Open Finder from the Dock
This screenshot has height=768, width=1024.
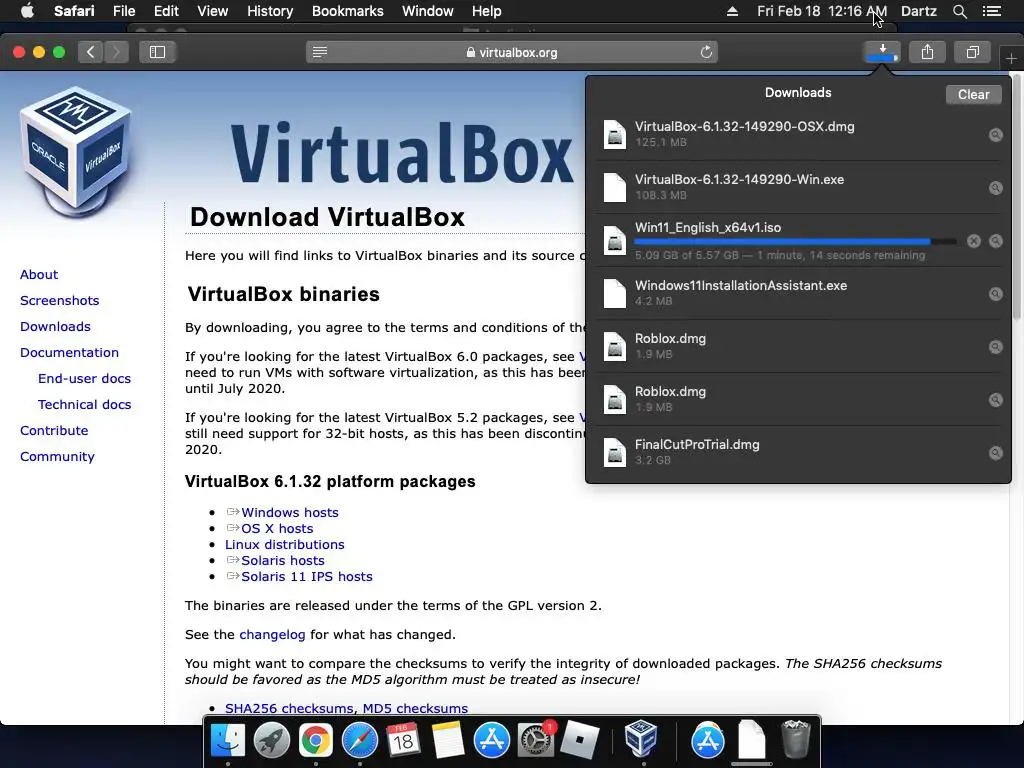pyautogui.click(x=227, y=740)
